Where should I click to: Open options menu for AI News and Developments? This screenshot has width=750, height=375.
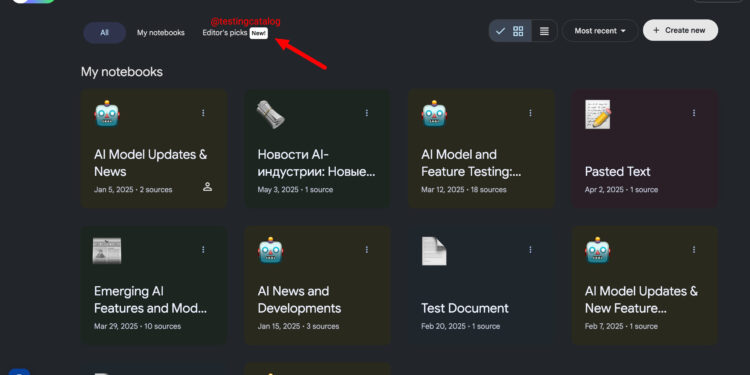tap(367, 250)
